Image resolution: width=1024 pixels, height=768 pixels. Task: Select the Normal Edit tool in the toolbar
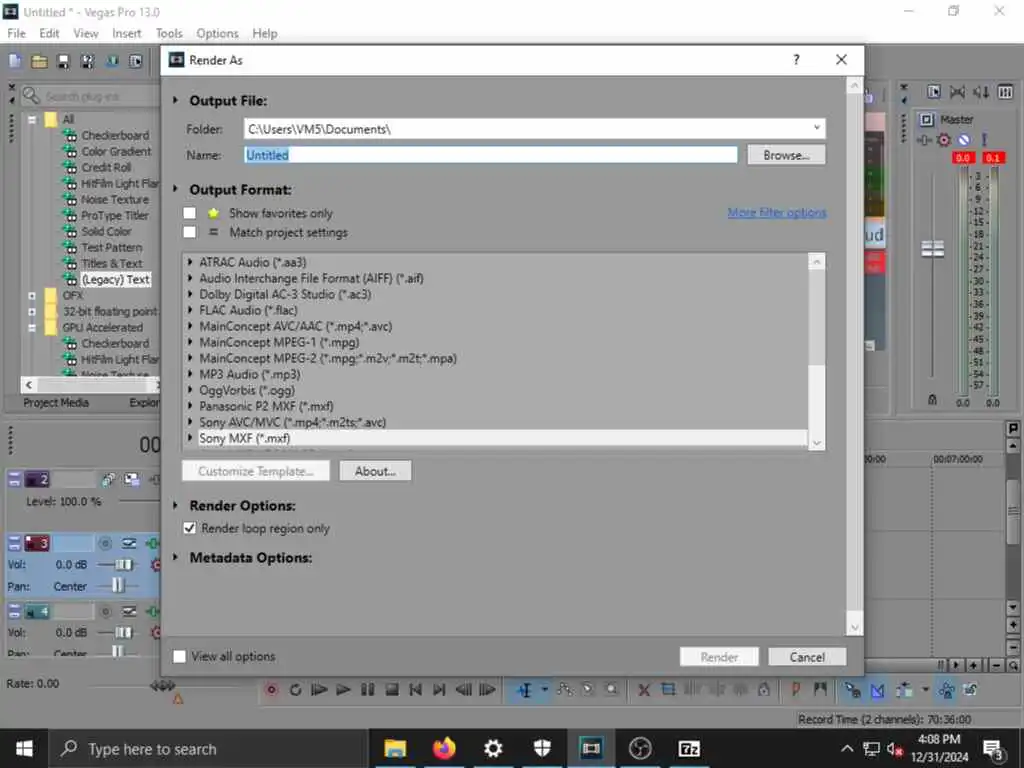pos(524,690)
